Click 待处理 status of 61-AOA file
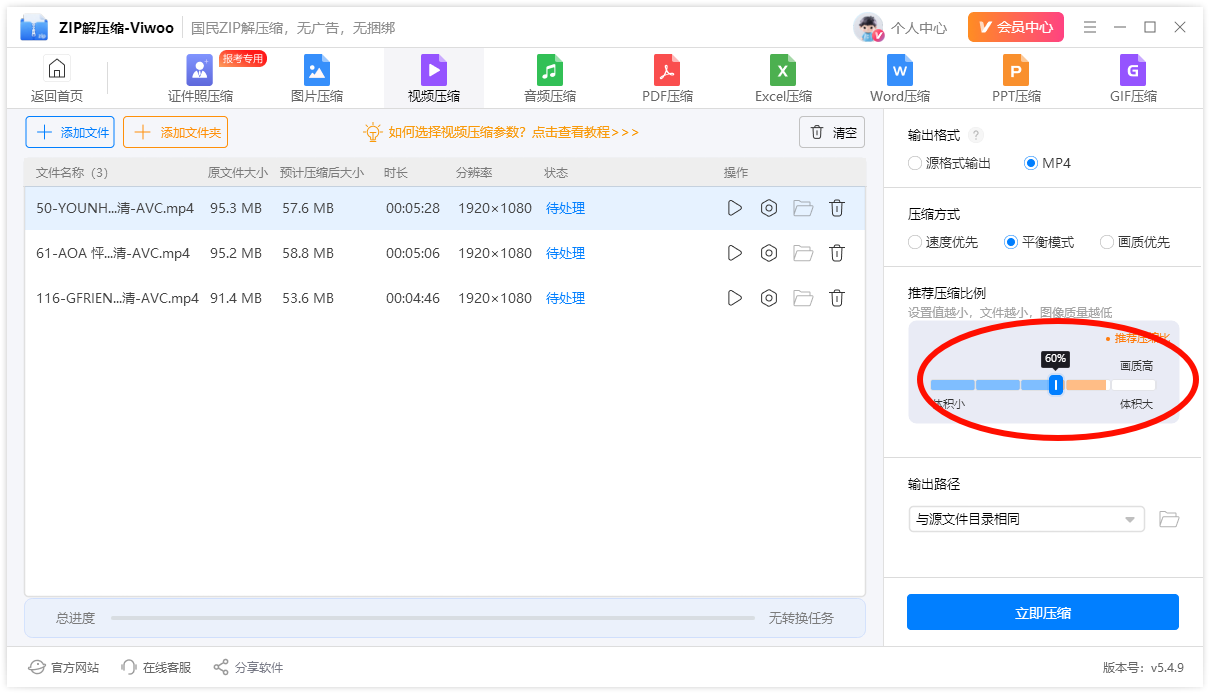The image size is (1210, 694). click(566, 253)
